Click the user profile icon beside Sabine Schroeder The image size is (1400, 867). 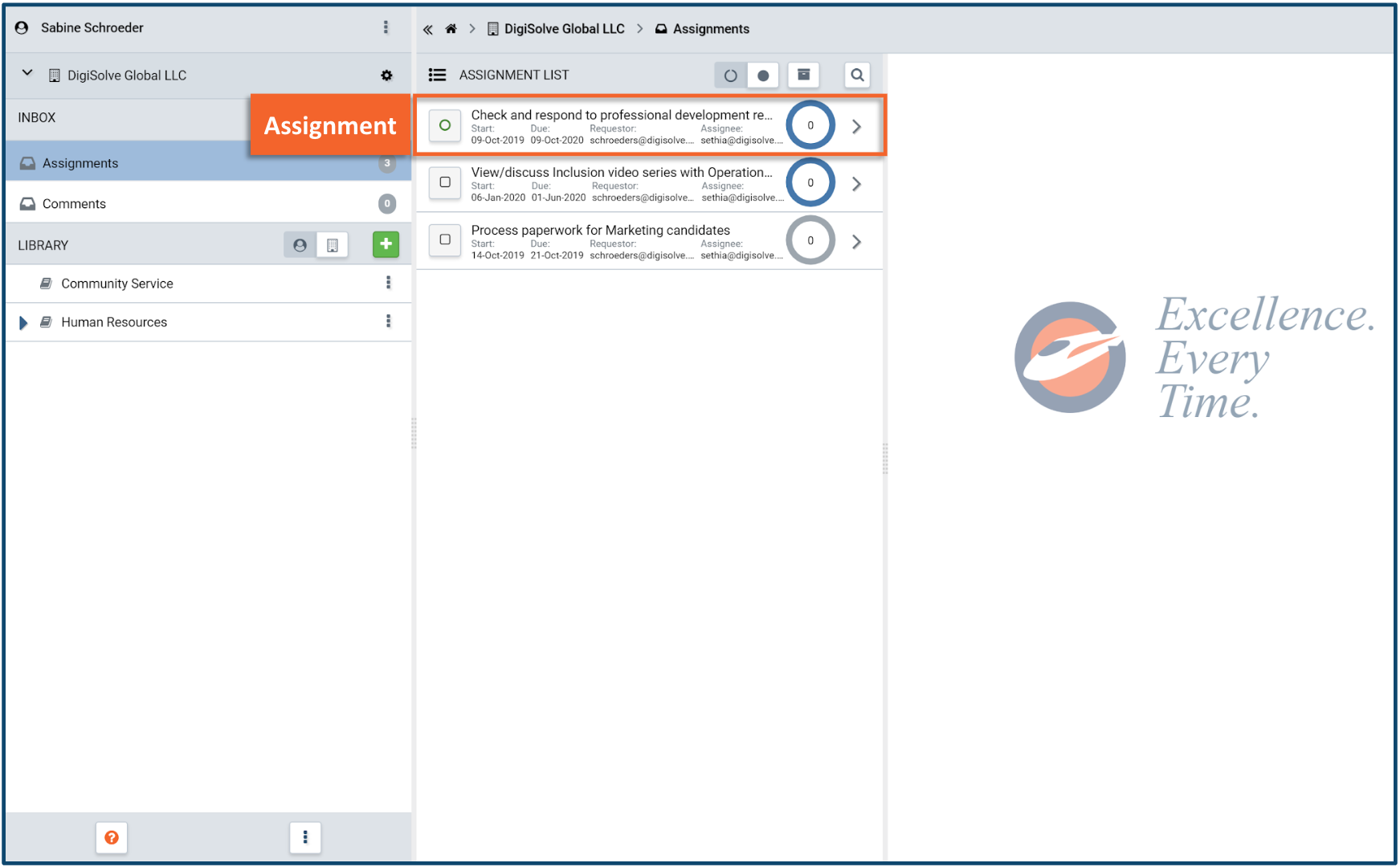(22, 27)
